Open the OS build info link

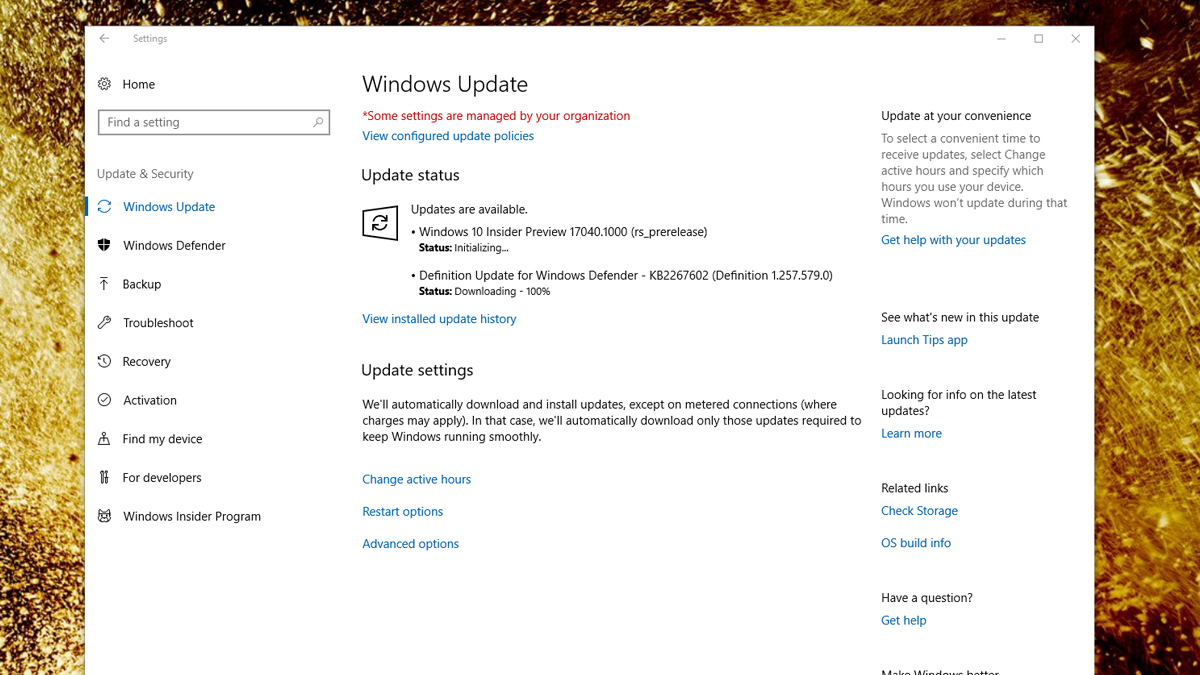pos(915,543)
